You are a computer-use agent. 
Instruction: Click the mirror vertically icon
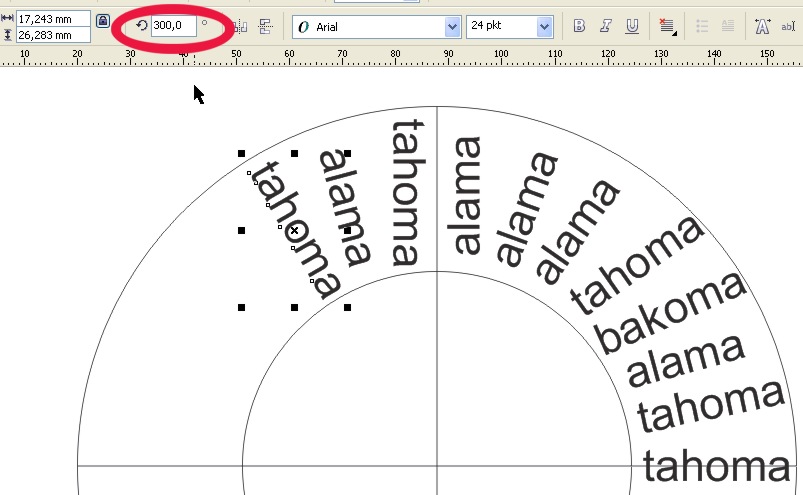[265, 27]
